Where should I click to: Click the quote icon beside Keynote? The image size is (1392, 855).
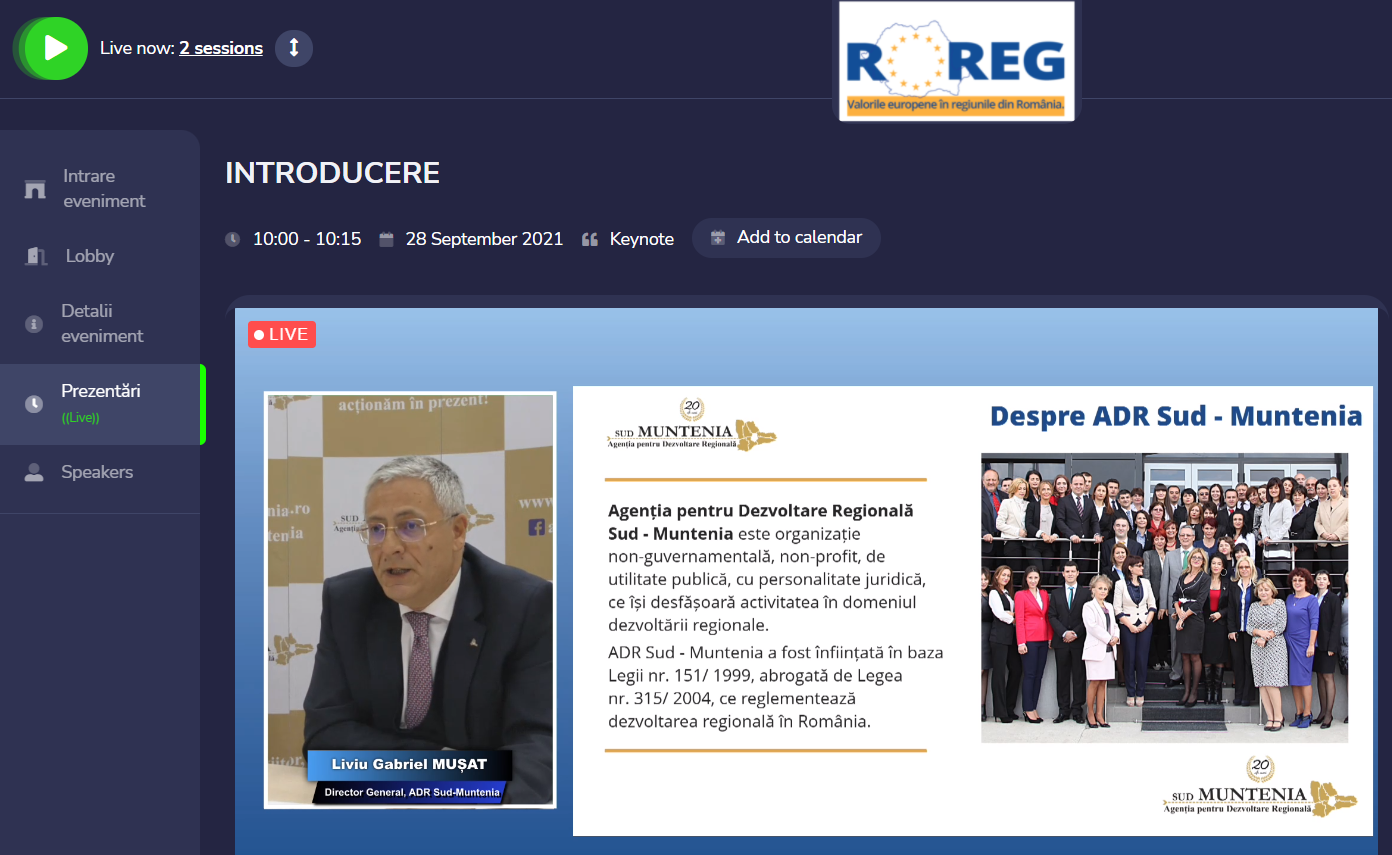coord(590,240)
